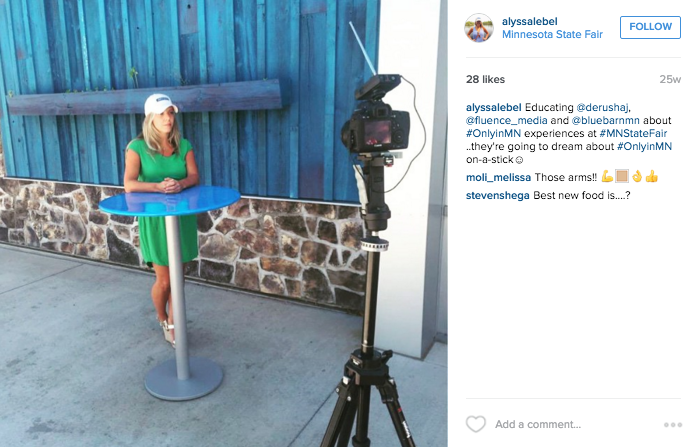Open @bluebarnmn mention link
This screenshot has width=697, height=447.
coord(605,120)
